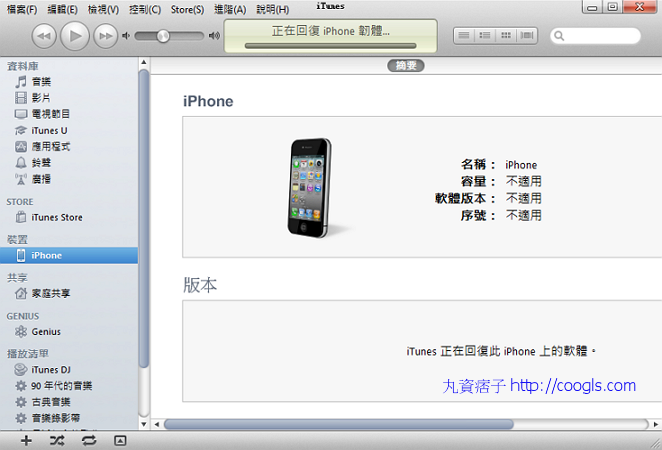This screenshot has height=450, width=662.
Task: Click the sidebar scroll up arrow
Action: click(x=144, y=62)
